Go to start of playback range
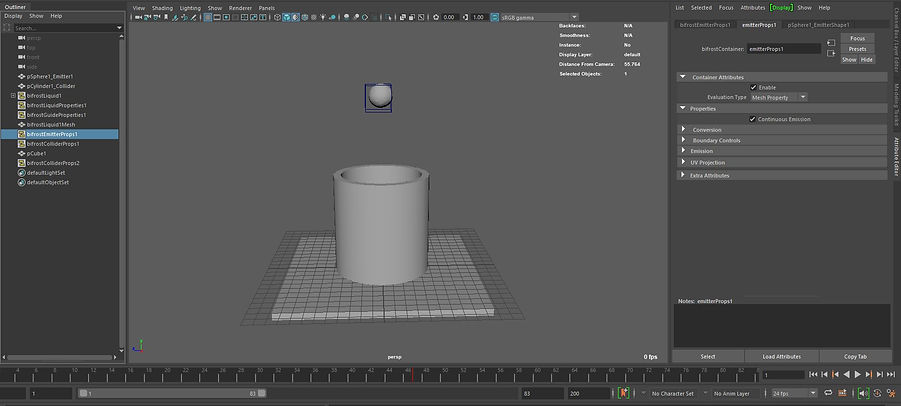 tap(813, 374)
